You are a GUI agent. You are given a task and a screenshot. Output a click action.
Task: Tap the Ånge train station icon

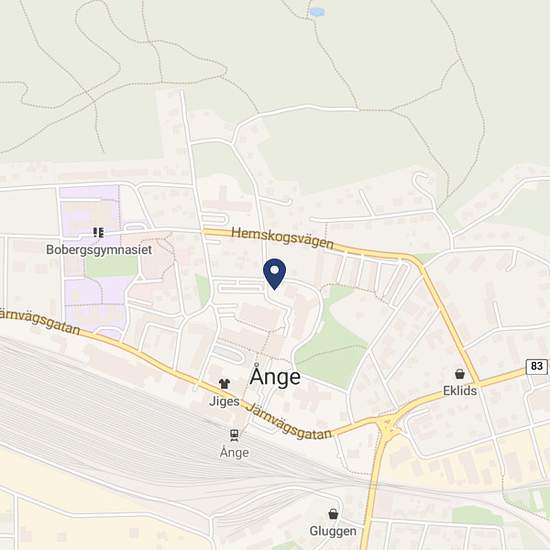(234, 435)
